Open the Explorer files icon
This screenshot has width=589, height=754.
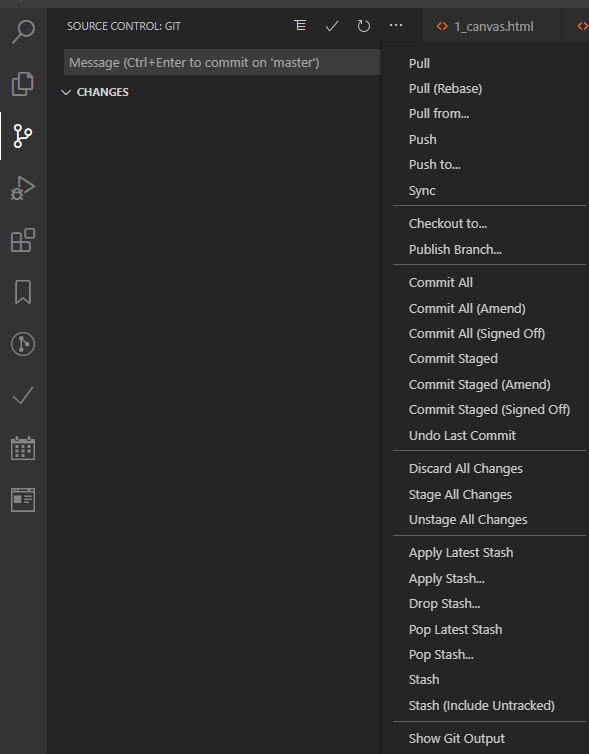point(23,84)
